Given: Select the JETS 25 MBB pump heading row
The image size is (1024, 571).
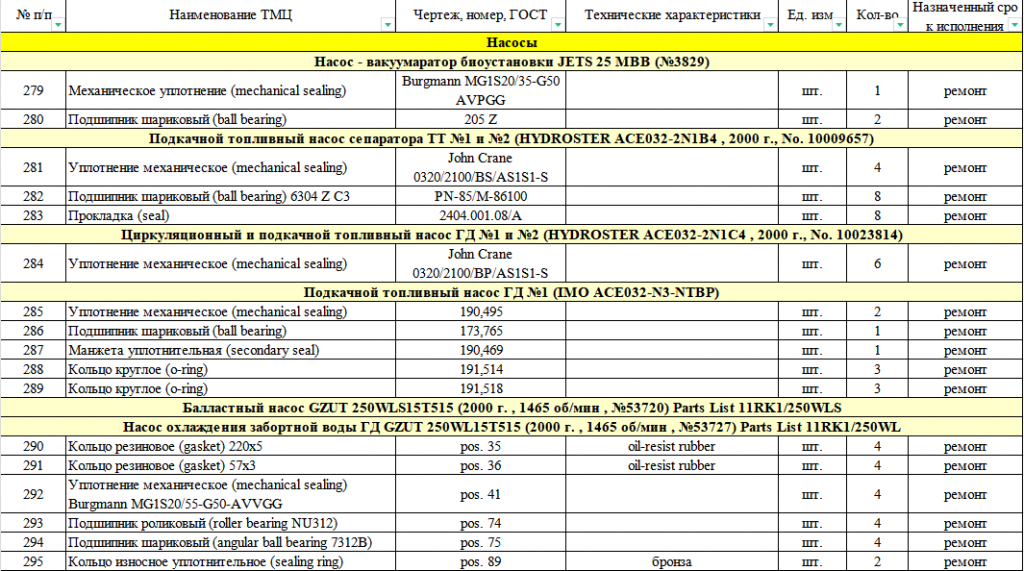Looking at the screenshot, I should [512, 62].
